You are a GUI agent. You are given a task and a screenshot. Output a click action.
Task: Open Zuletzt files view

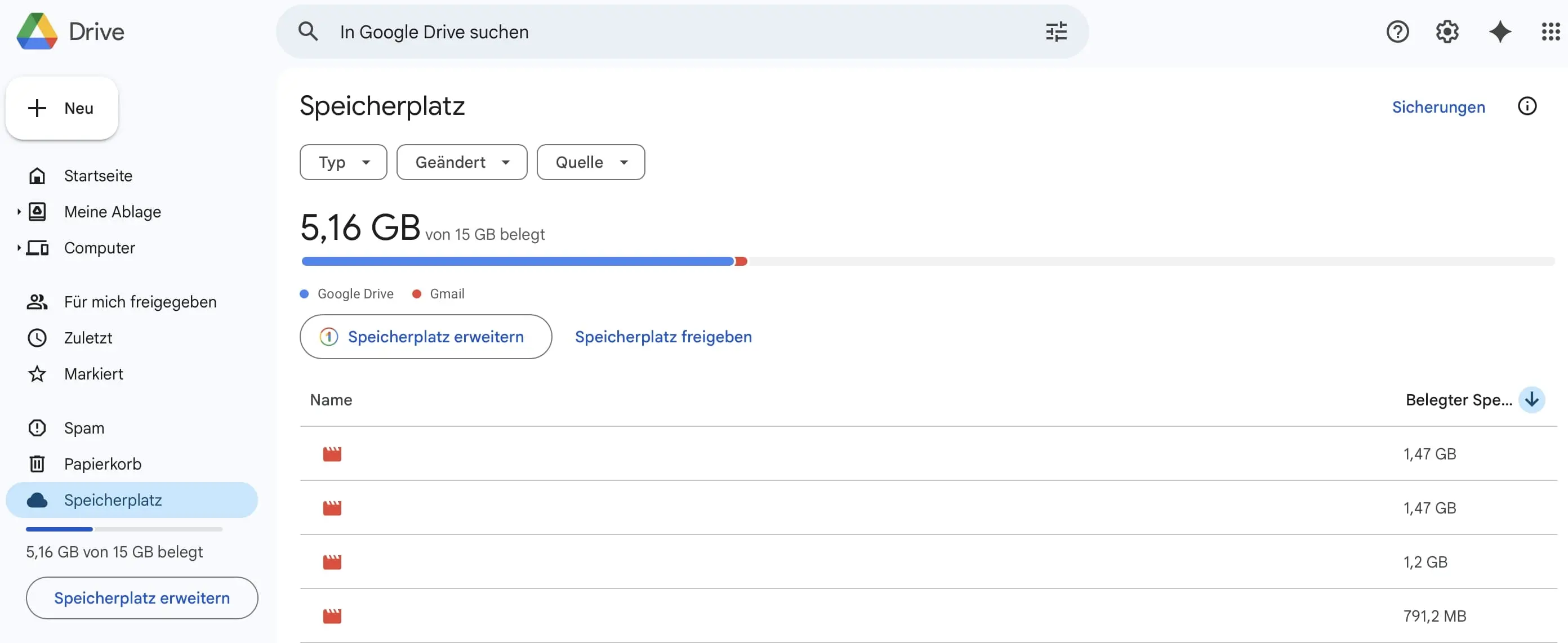pos(88,338)
